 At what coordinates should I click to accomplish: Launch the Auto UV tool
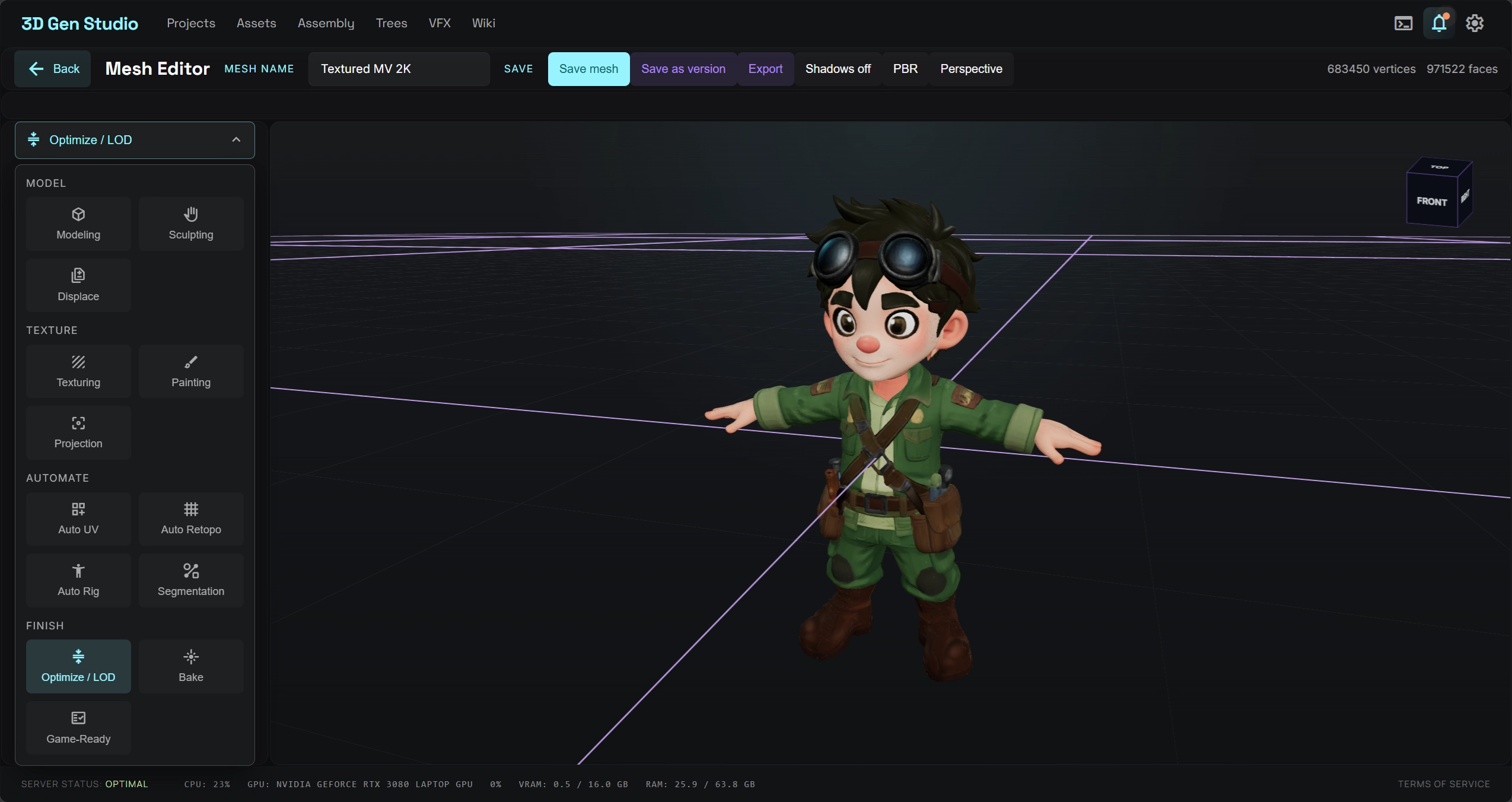pos(78,518)
